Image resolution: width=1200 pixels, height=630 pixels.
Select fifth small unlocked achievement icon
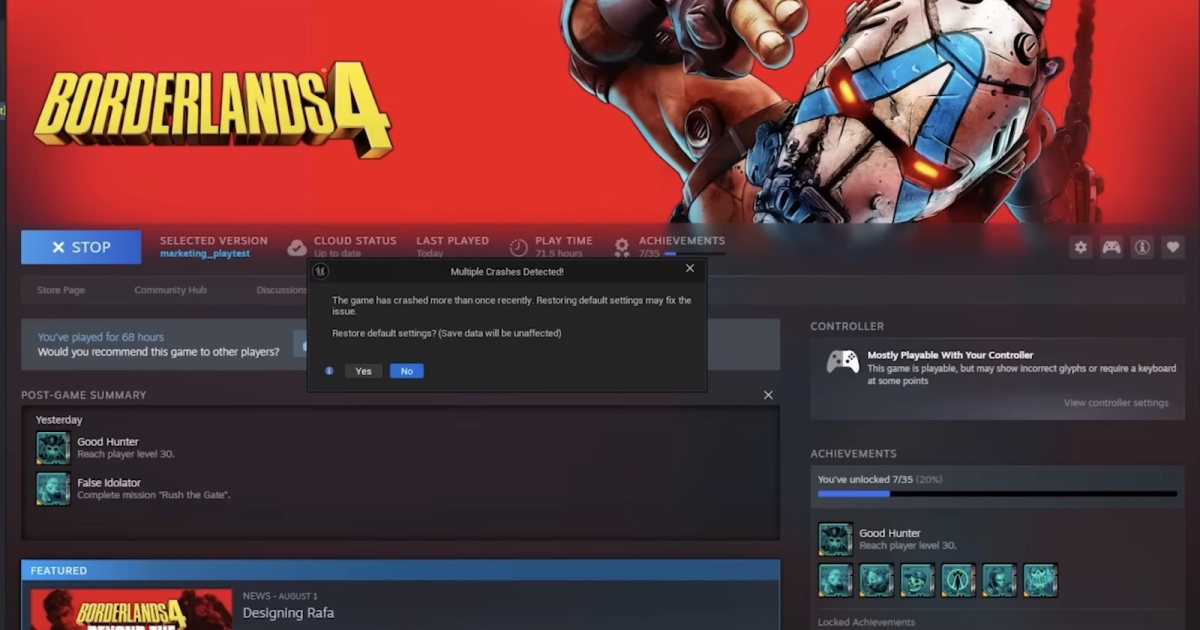pos(999,580)
